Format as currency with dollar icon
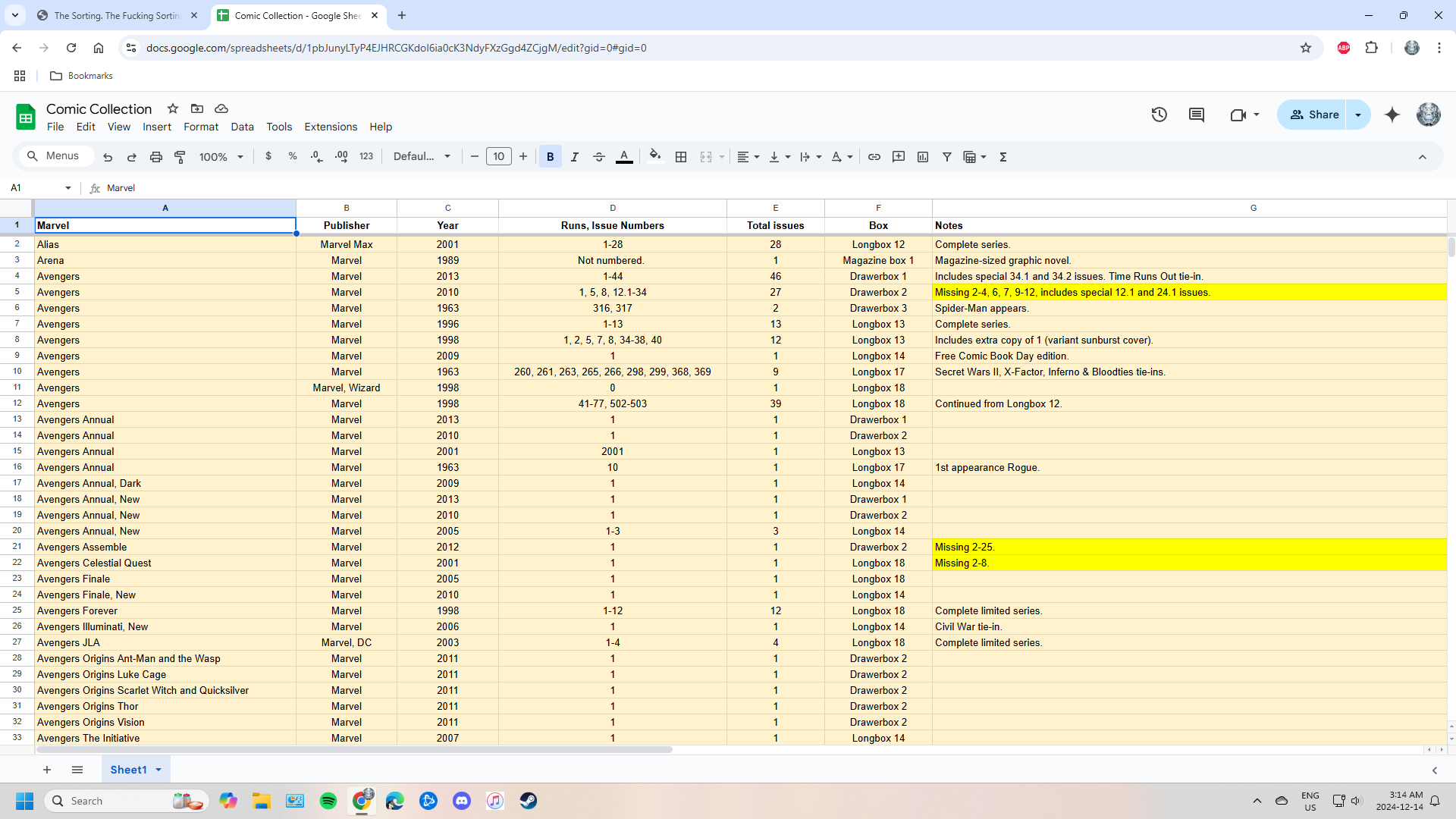Image resolution: width=1456 pixels, height=819 pixels. (268, 156)
